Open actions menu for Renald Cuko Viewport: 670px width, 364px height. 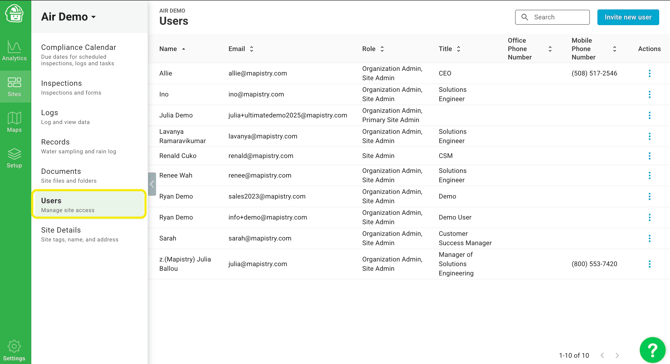click(x=649, y=156)
